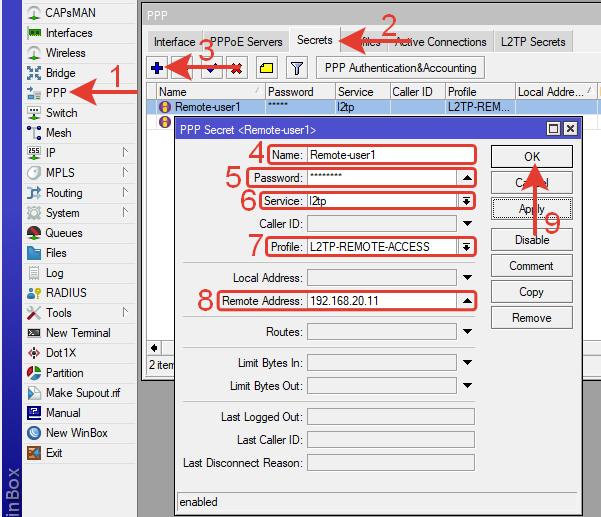Expand the Caller ID field arrow
This screenshot has width=601, height=517.
(x=466, y=223)
